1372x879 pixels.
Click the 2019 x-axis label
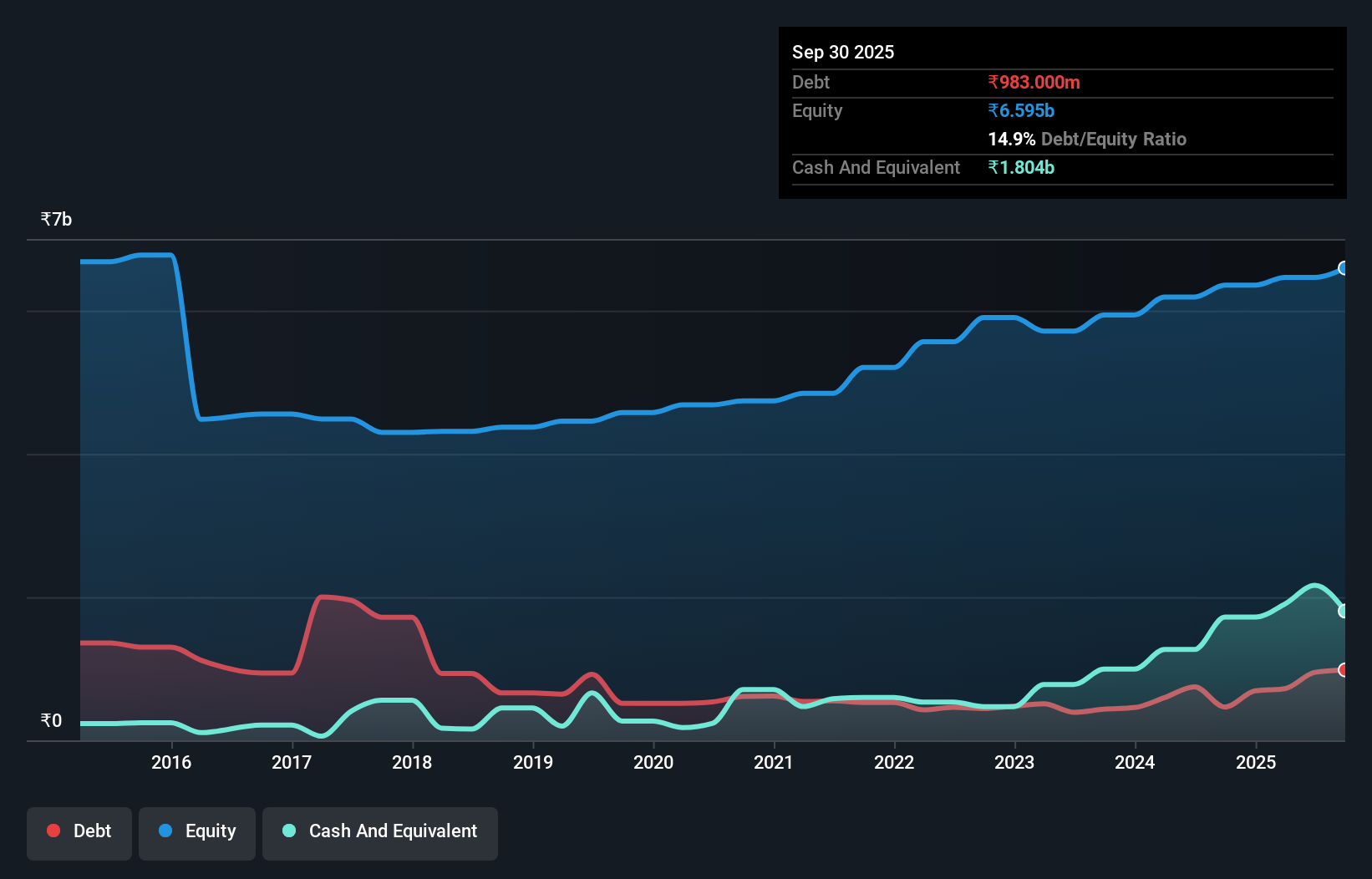click(x=533, y=762)
